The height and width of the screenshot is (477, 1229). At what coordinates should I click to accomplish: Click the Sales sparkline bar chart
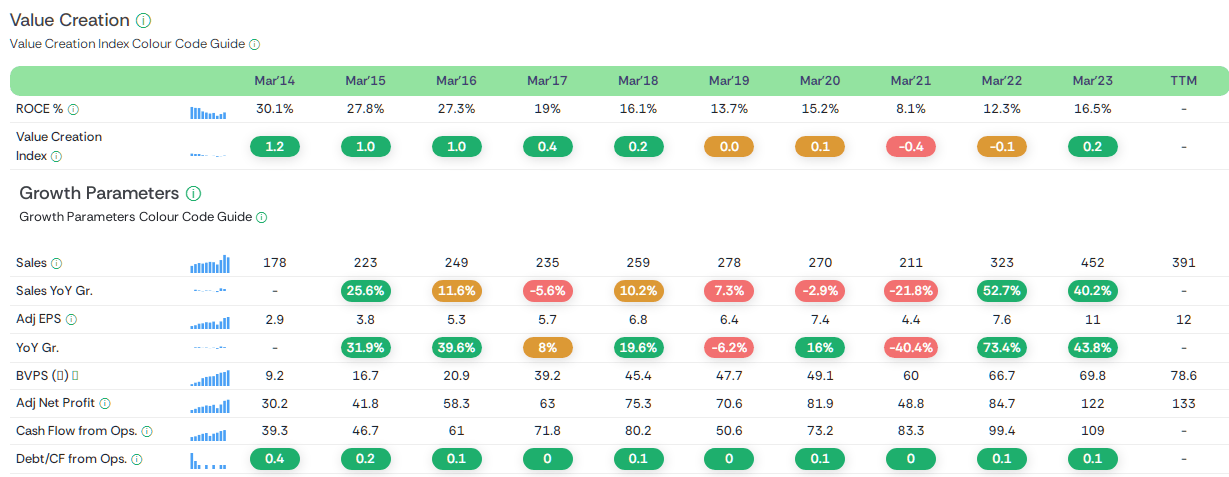209,264
